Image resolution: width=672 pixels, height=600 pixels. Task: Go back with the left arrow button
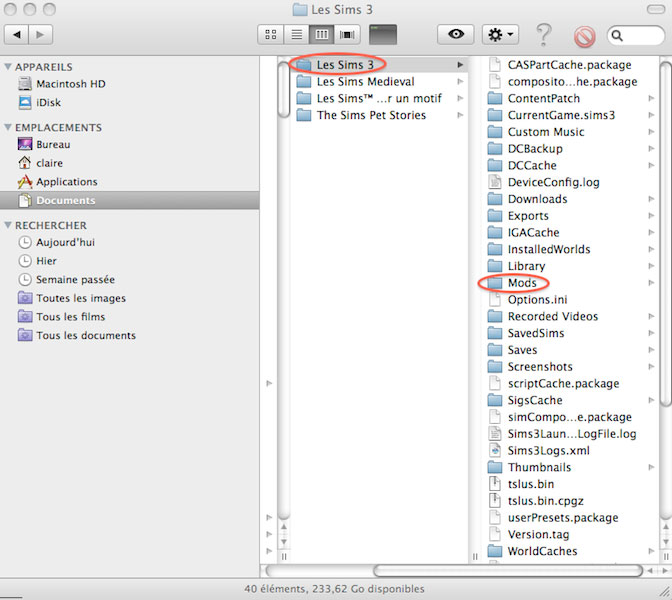[x=17, y=35]
